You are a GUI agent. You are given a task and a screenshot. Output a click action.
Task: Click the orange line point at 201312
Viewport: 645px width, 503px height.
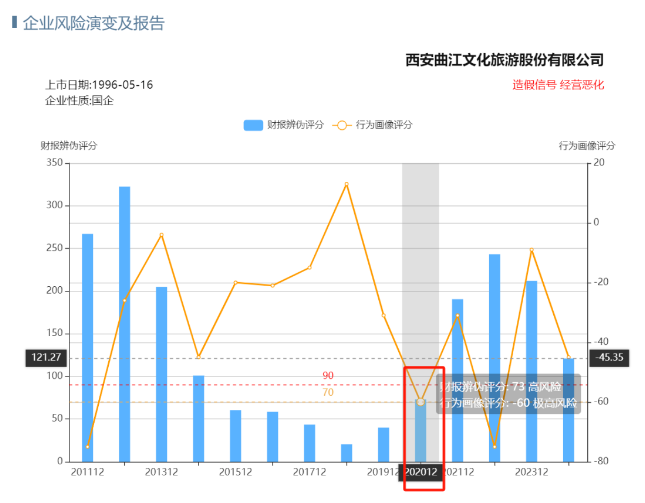point(162,235)
